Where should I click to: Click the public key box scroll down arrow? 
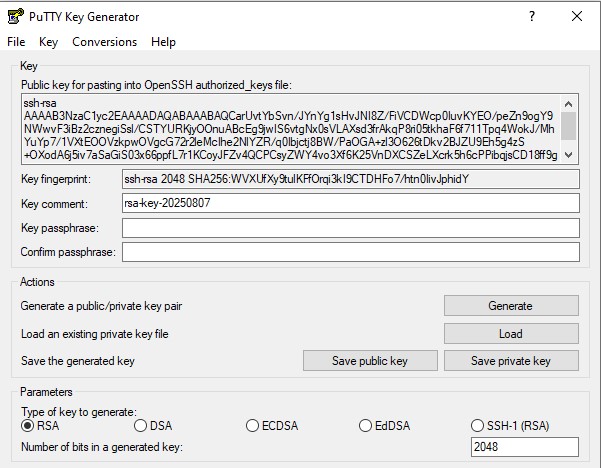click(569, 155)
